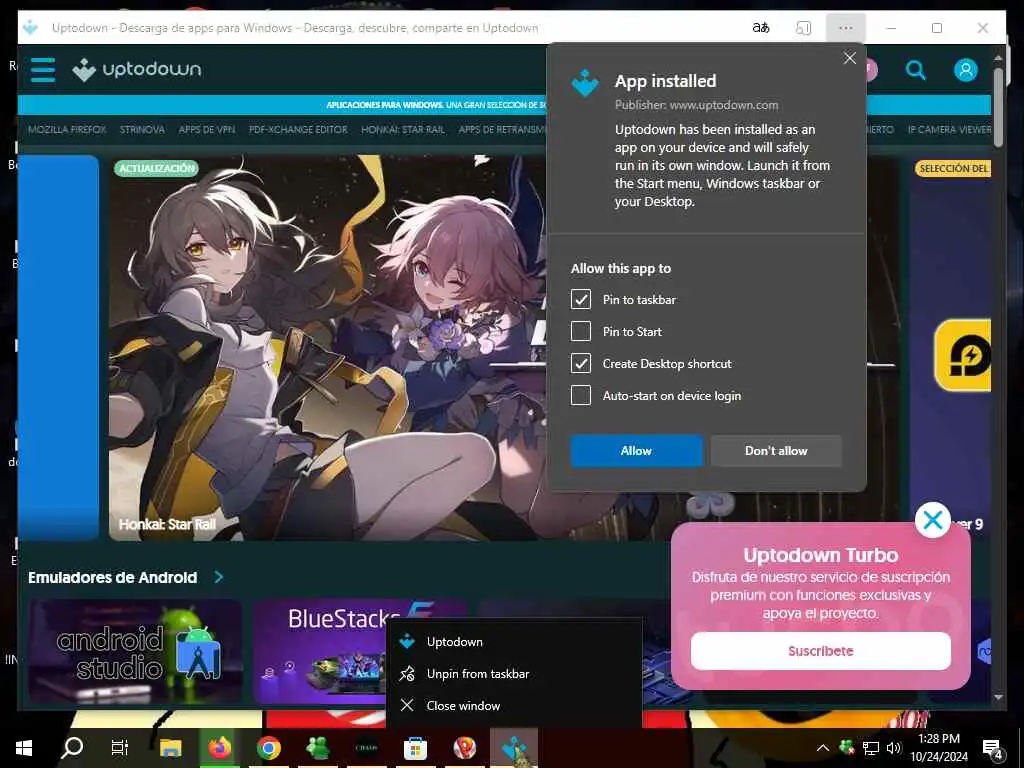Open the Honkai: Star Rail featured banner
The height and width of the screenshot is (768, 1024).
coord(327,347)
